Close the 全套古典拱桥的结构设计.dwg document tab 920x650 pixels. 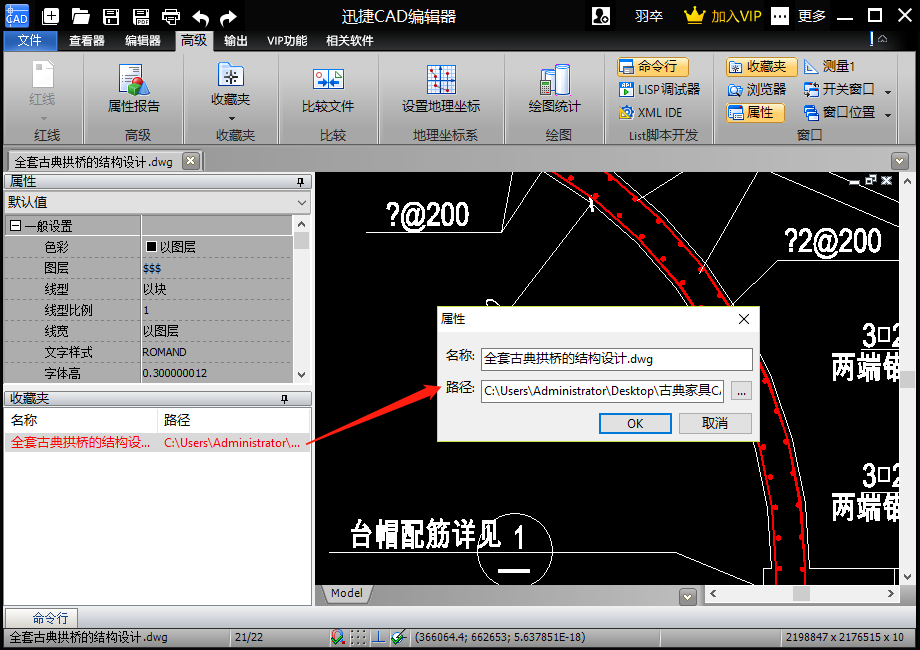[x=191, y=160]
